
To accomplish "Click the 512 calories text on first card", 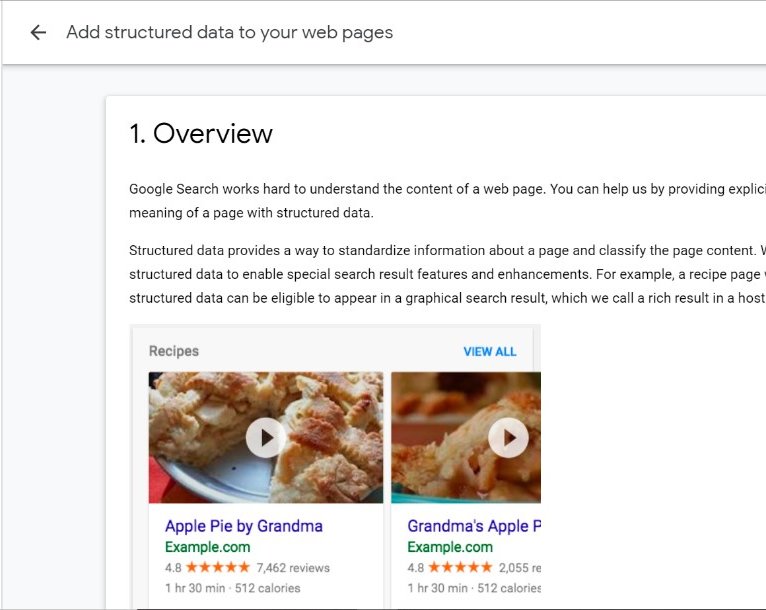I will pos(265,588).
